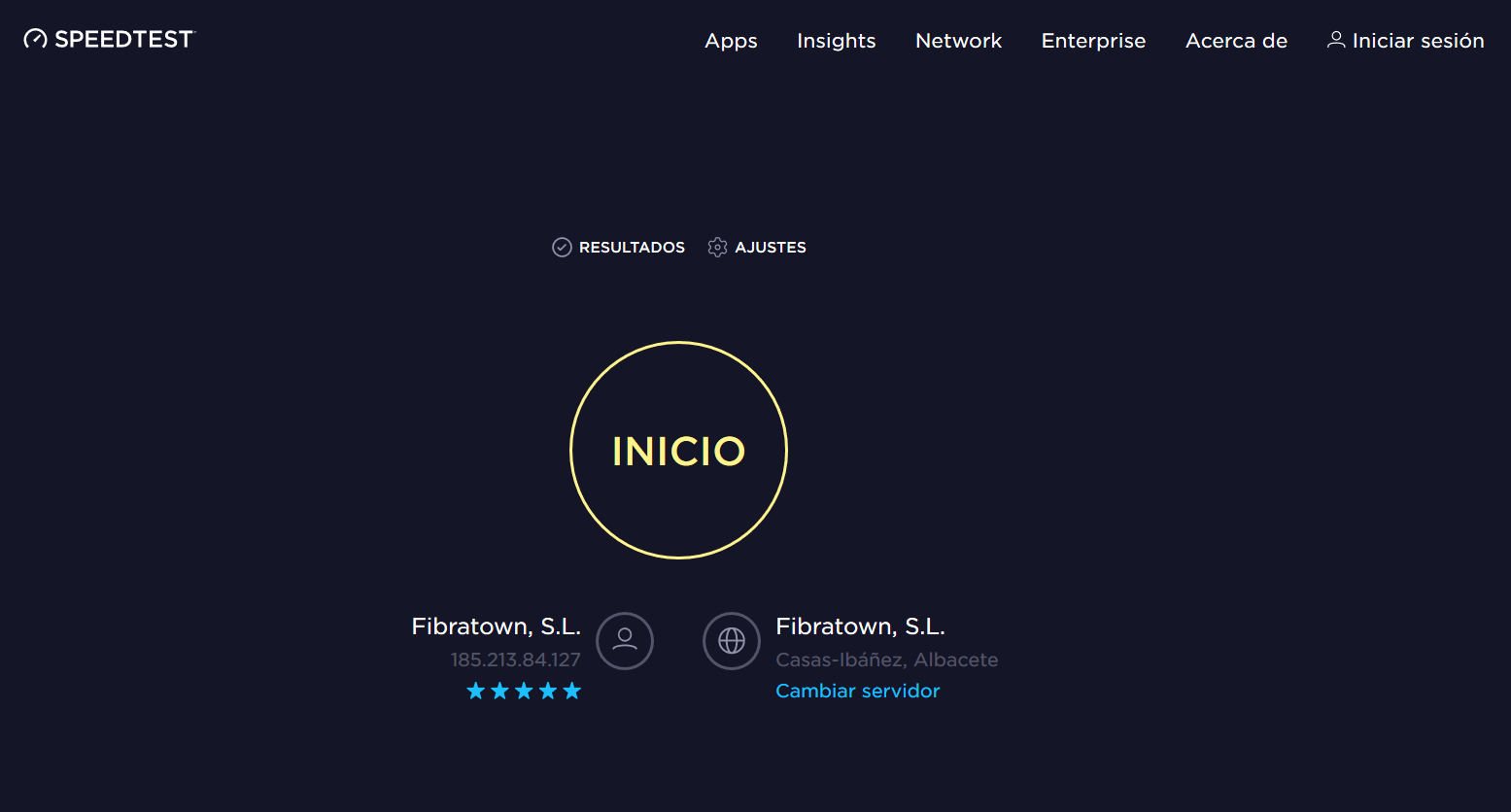Open the Apps menu

tap(731, 41)
